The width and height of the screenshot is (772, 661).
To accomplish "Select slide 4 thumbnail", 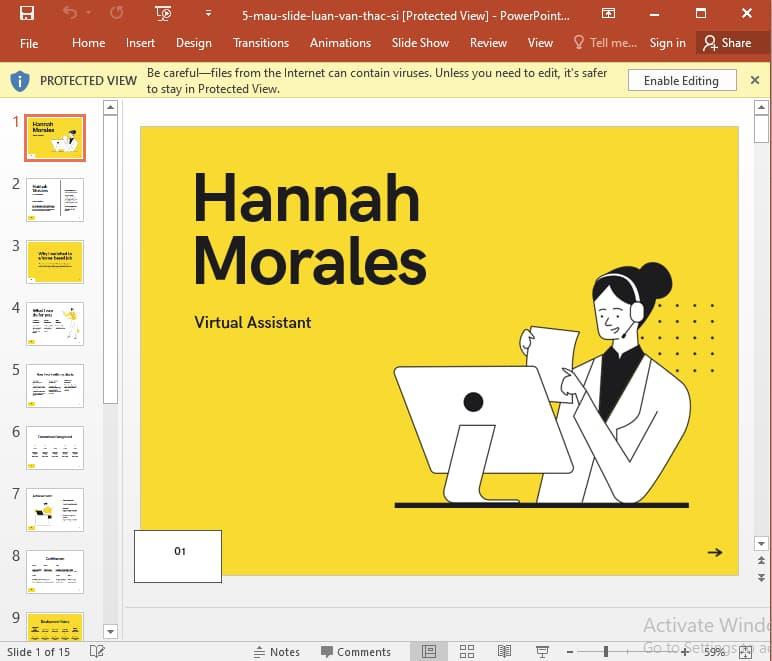I will [x=55, y=324].
